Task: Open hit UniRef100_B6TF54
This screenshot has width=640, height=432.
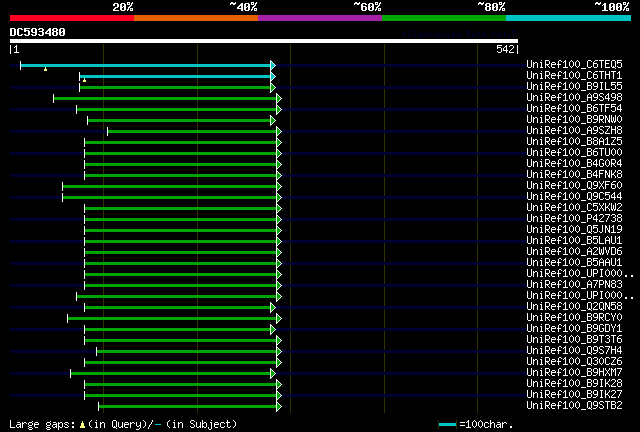Action: [574, 109]
